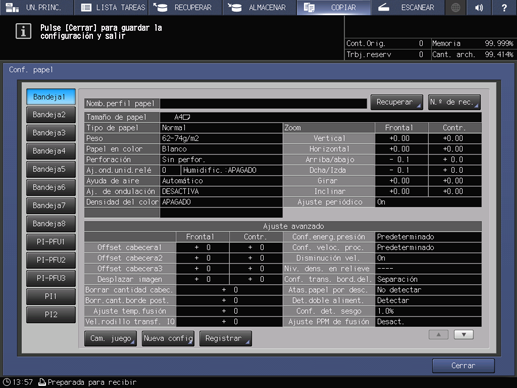
Task: Go to the ESCANEAR scan mode
Action: point(407,7)
